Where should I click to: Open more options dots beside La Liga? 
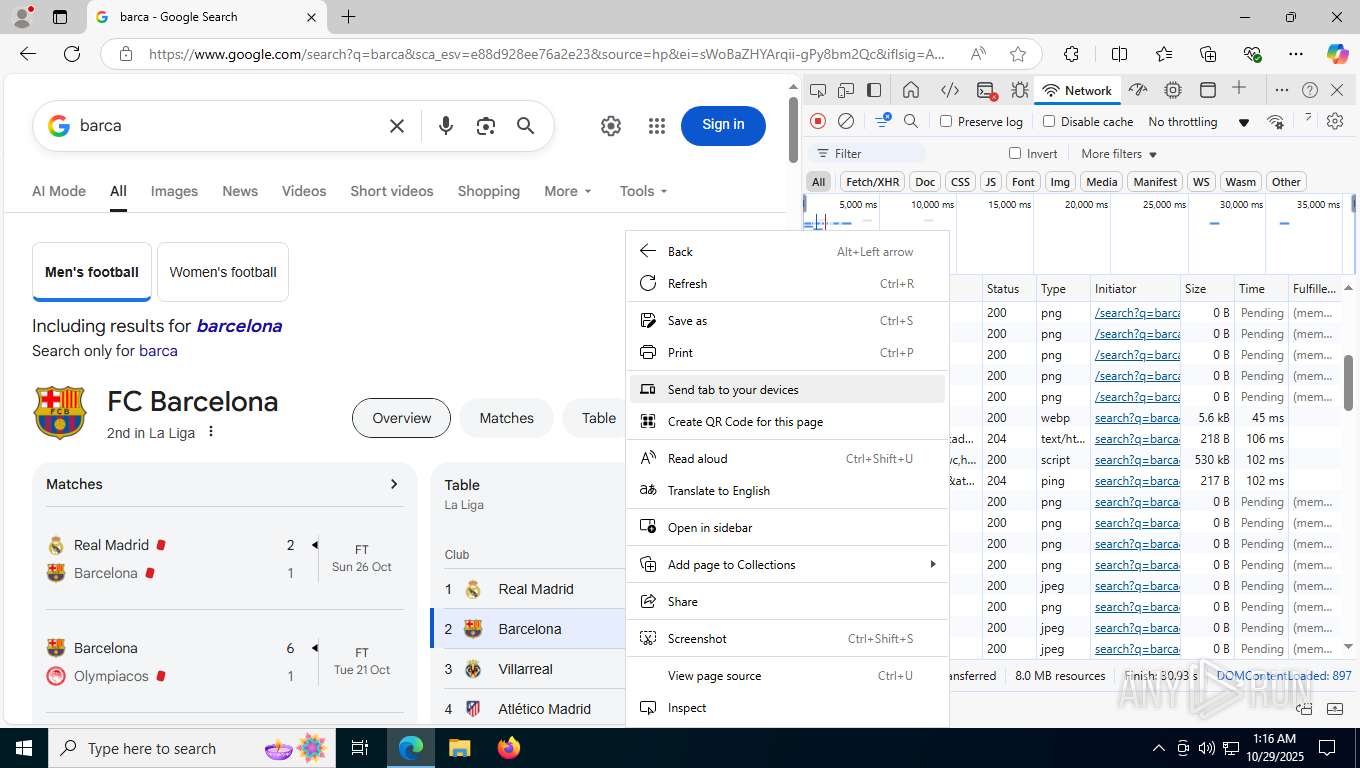[211, 433]
